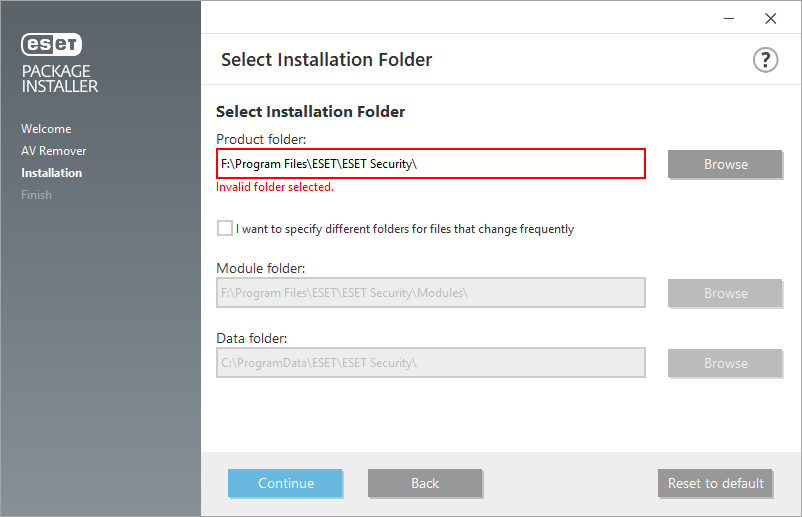Click the Module folder path field
802x517 pixels.
pos(431,293)
